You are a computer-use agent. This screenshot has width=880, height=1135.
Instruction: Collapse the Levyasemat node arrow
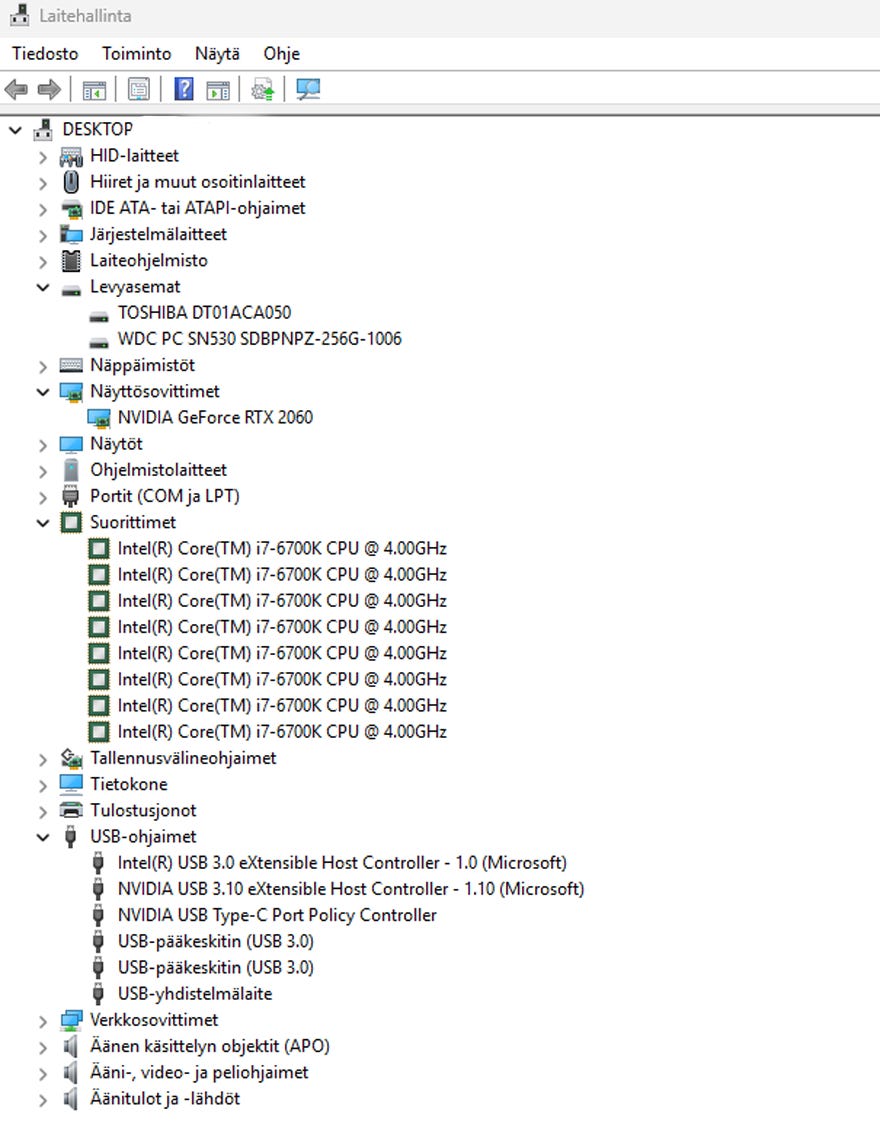tap(43, 287)
